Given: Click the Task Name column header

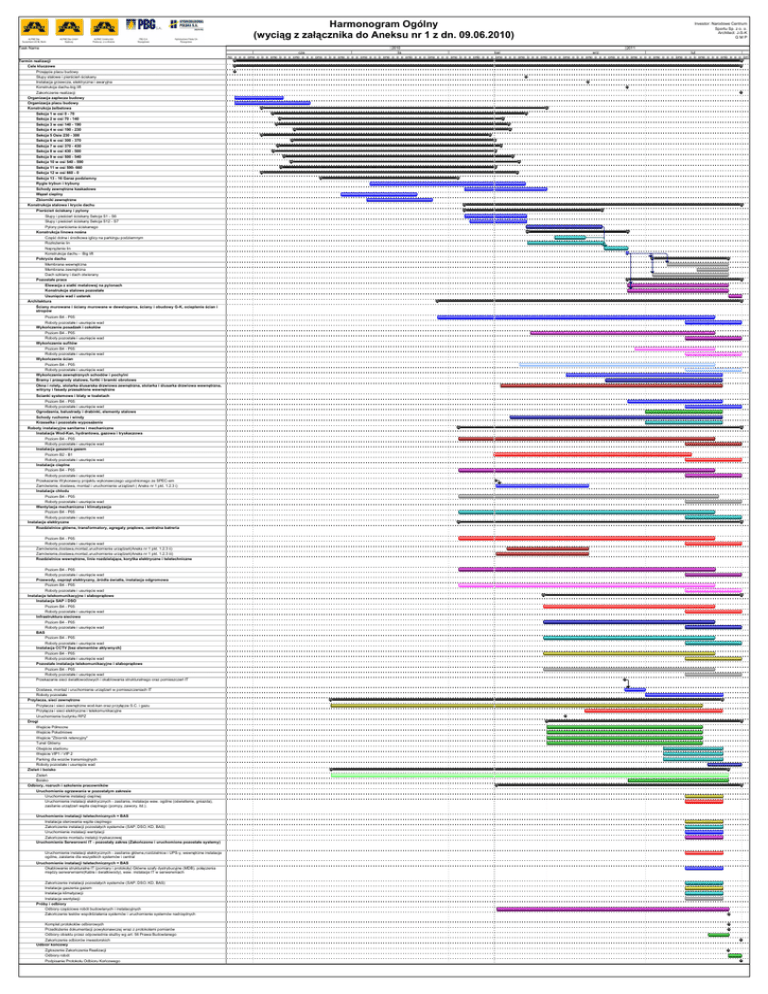Looking at the screenshot, I should tap(14, 46).
